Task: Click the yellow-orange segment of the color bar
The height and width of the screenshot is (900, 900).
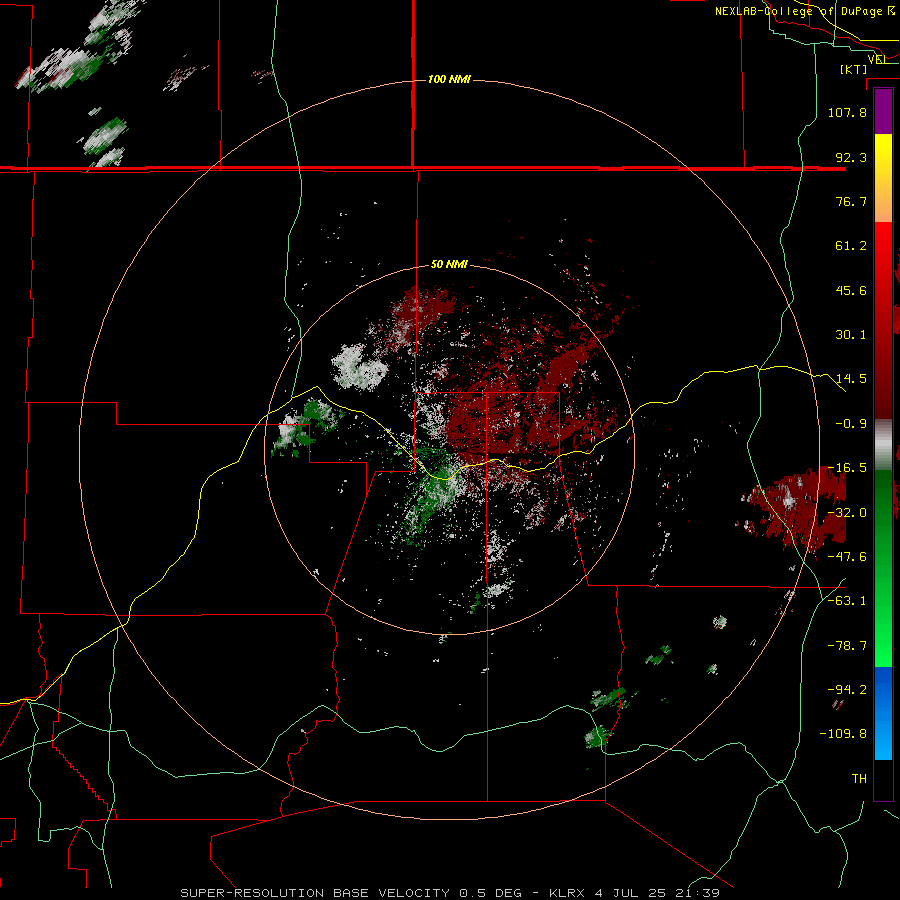Action: (883, 178)
